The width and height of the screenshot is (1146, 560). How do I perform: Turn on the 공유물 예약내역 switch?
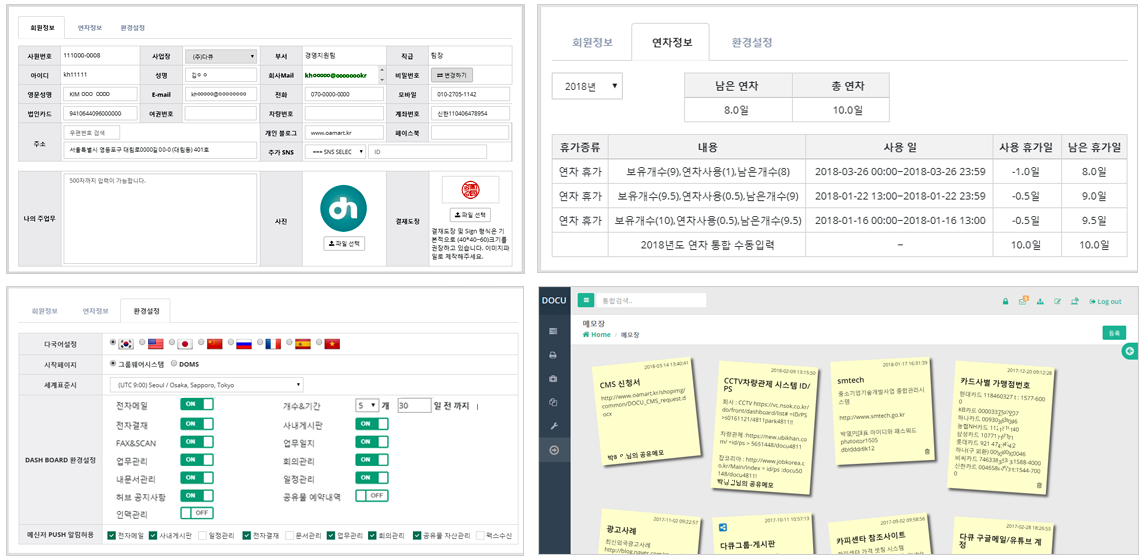372,496
